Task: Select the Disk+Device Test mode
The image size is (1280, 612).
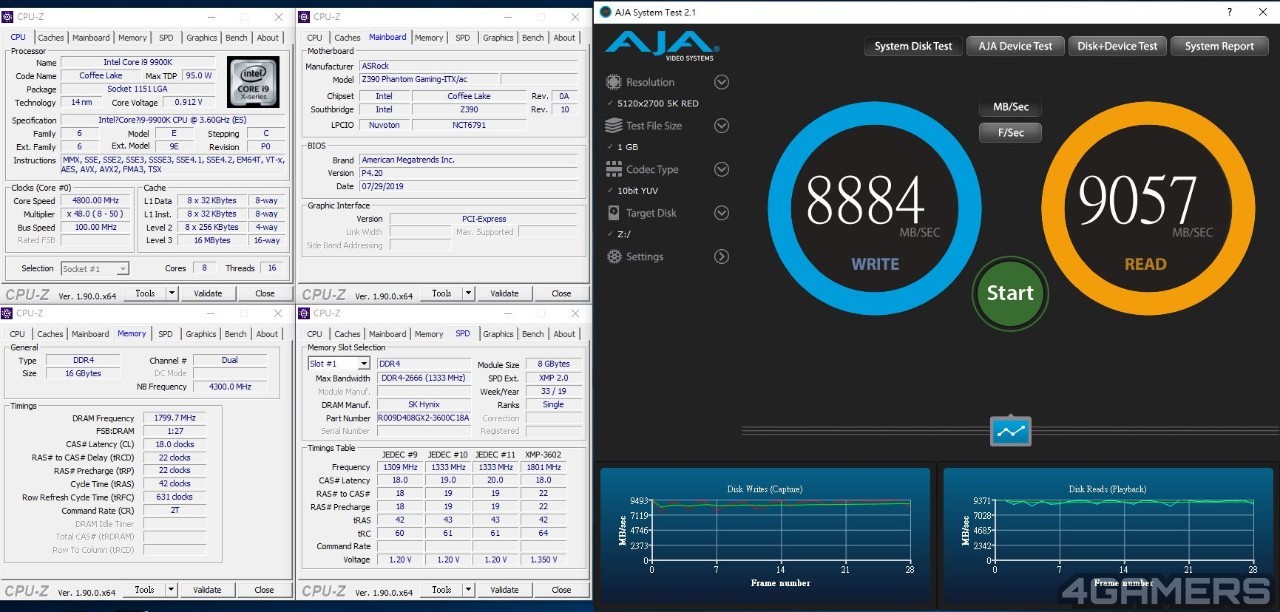Action: (1117, 46)
